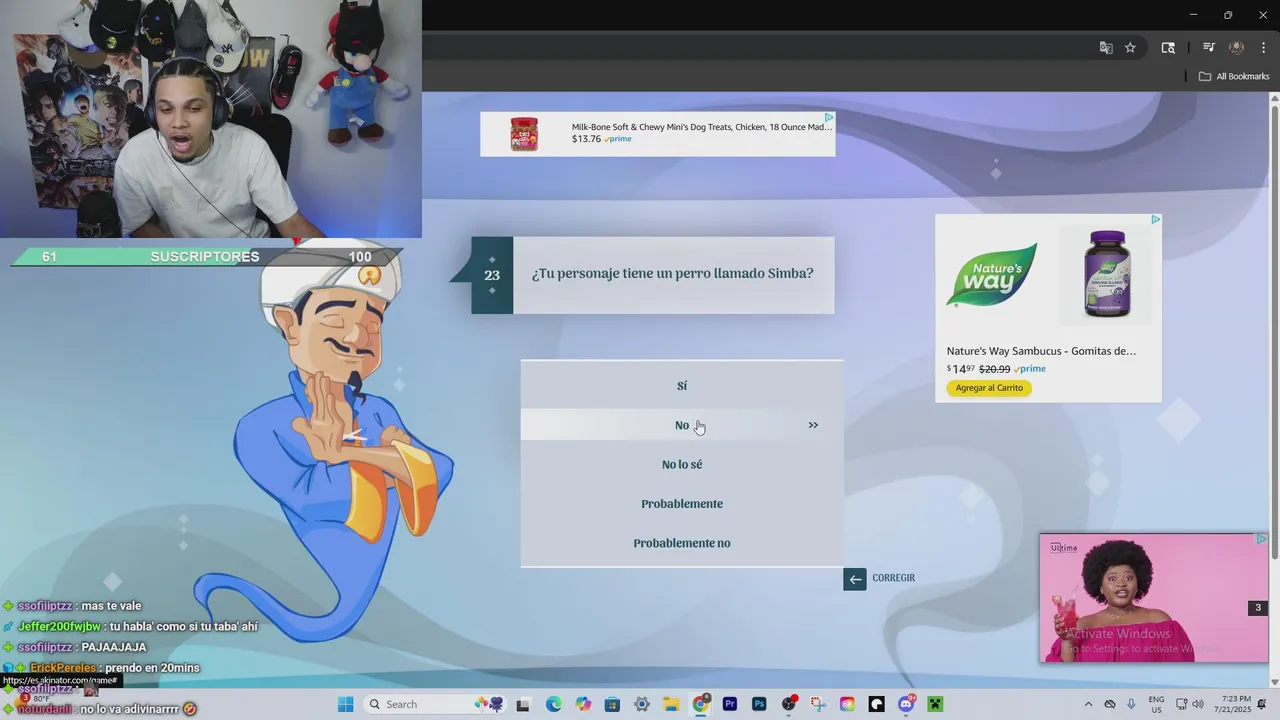Open the clock showing 7:23 PM
This screenshot has width=1280, height=720.
[x=1235, y=704]
